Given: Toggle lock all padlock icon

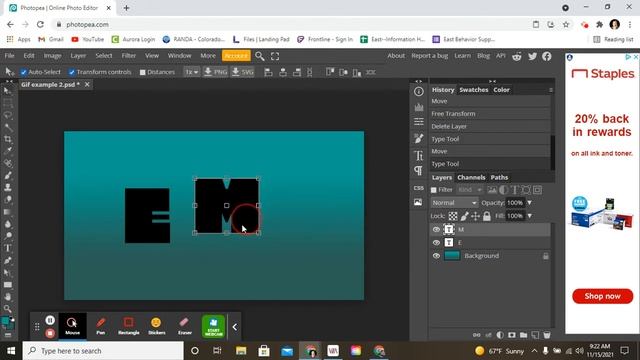Looking at the screenshot, I should click(487, 216).
